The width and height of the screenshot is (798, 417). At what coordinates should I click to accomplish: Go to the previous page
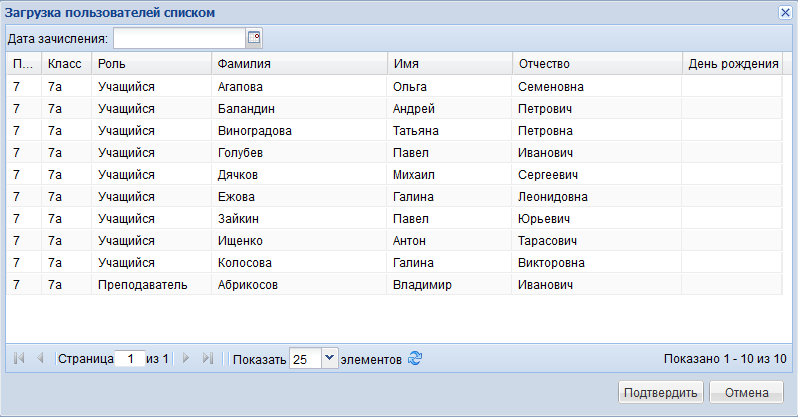click(x=41, y=358)
